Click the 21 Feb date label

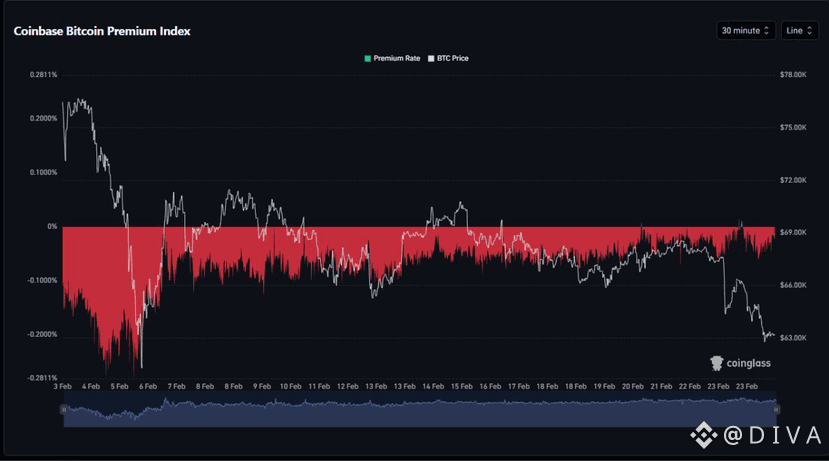[661, 386]
